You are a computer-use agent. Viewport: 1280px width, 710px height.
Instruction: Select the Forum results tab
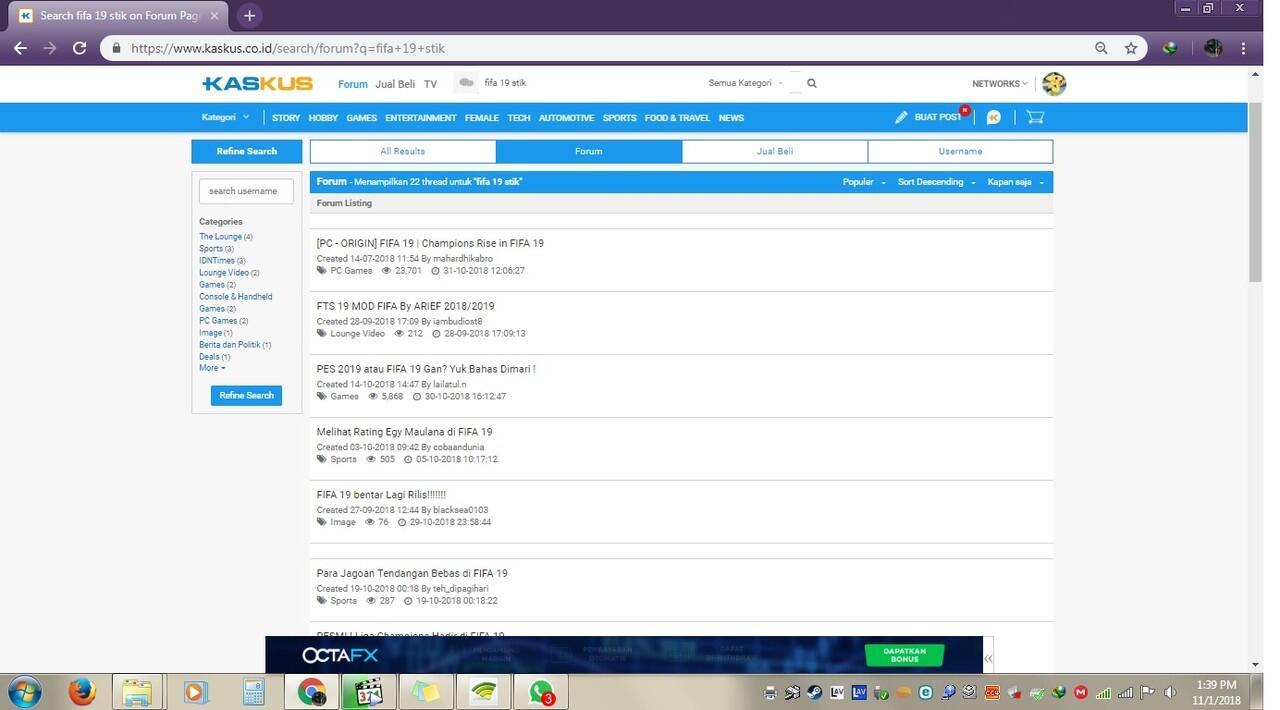click(589, 152)
